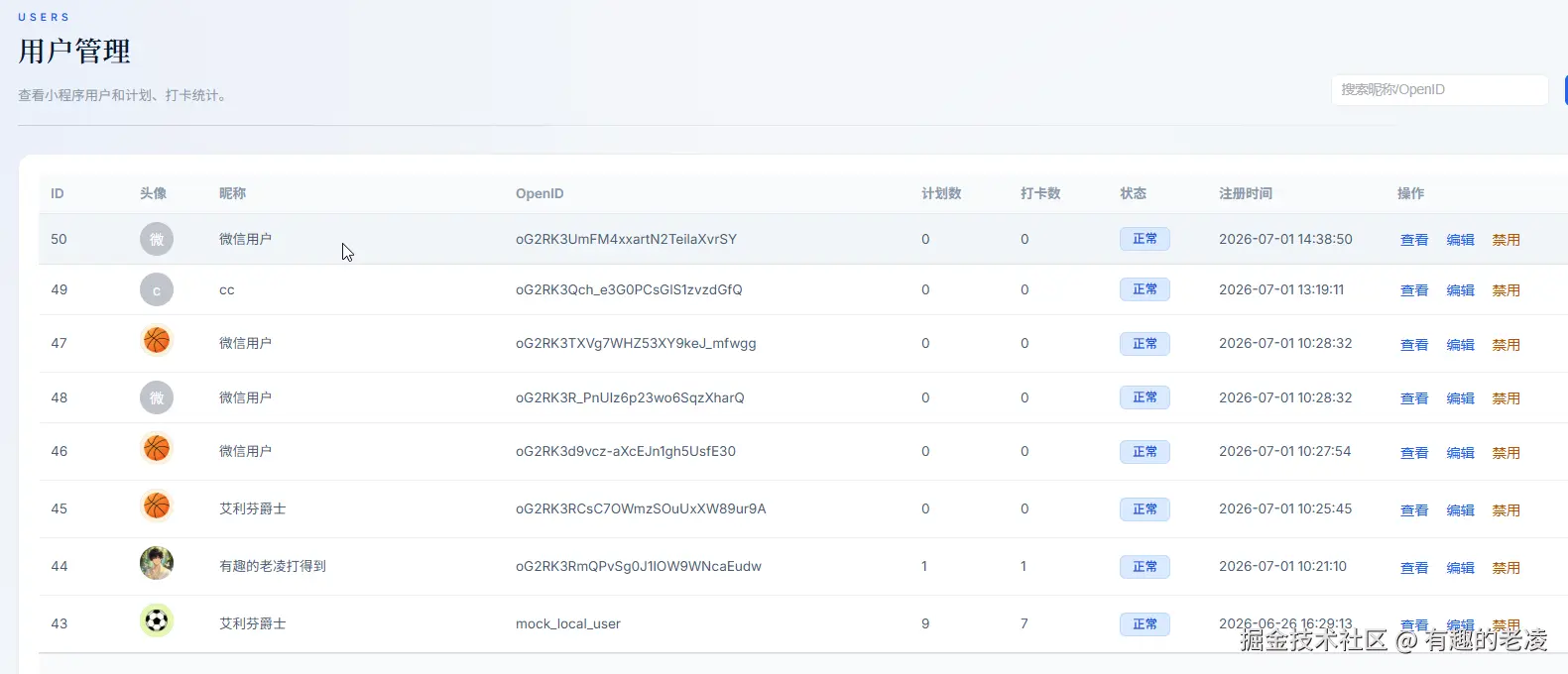The width and height of the screenshot is (1568, 674).
Task: View user 有趣的老凌打得到
Action: click(x=1414, y=568)
